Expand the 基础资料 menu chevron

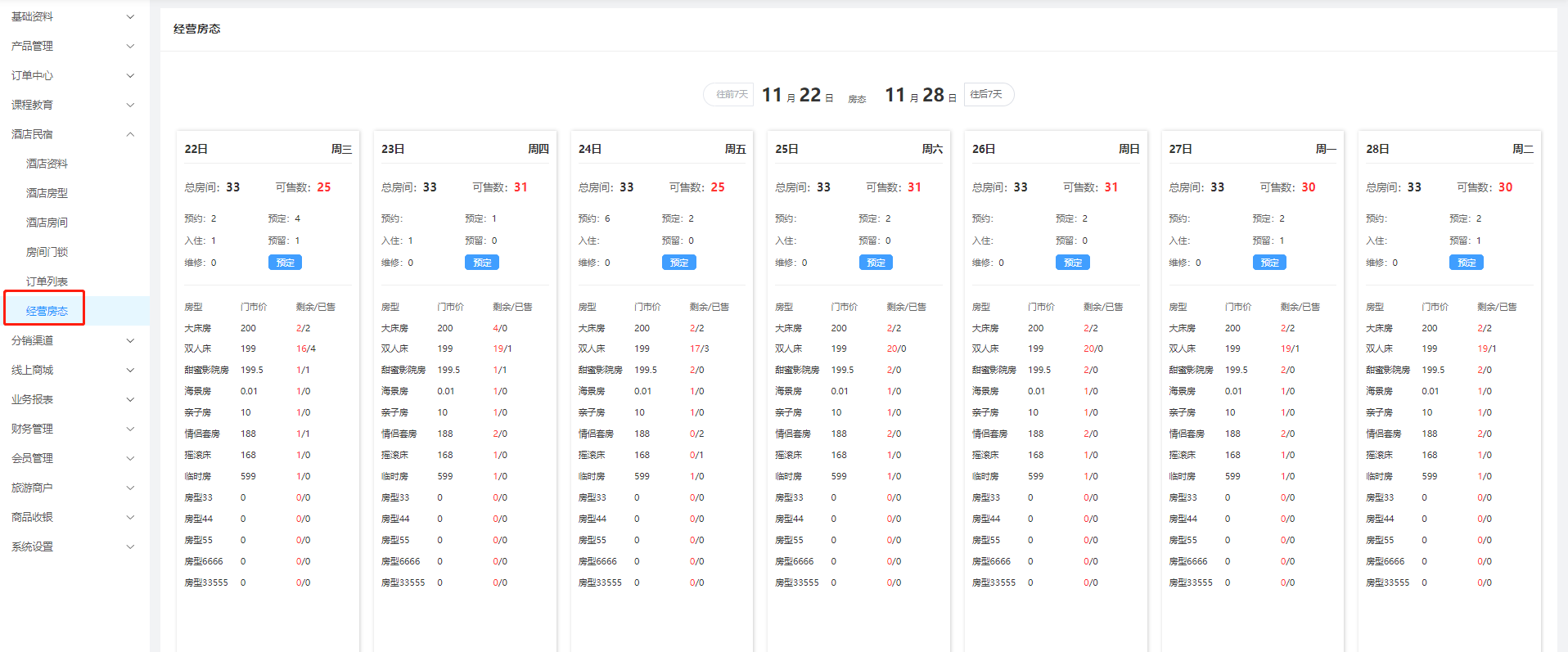pyautogui.click(x=130, y=16)
